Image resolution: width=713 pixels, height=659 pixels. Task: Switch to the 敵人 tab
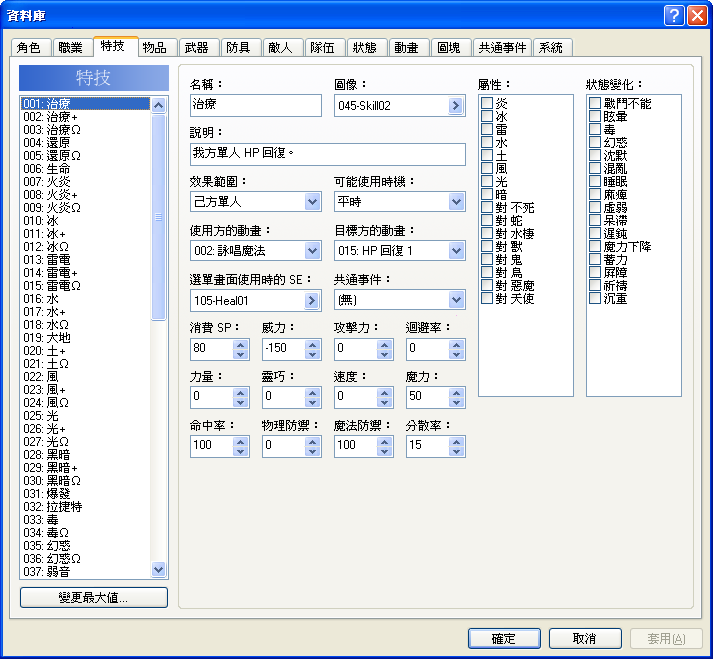281,48
